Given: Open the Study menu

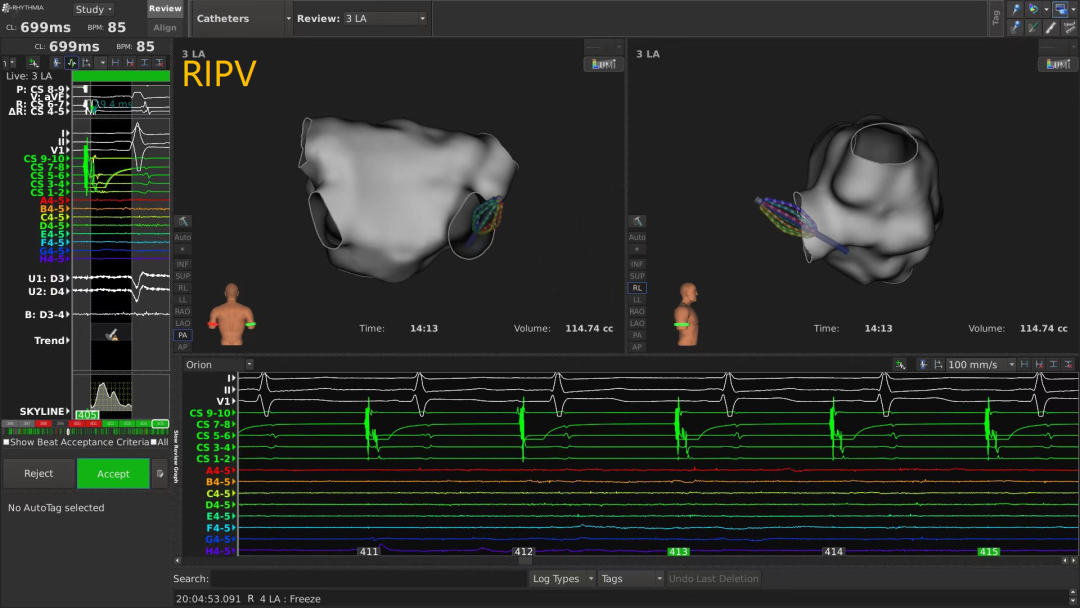Looking at the screenshot, I should point(94,9).
